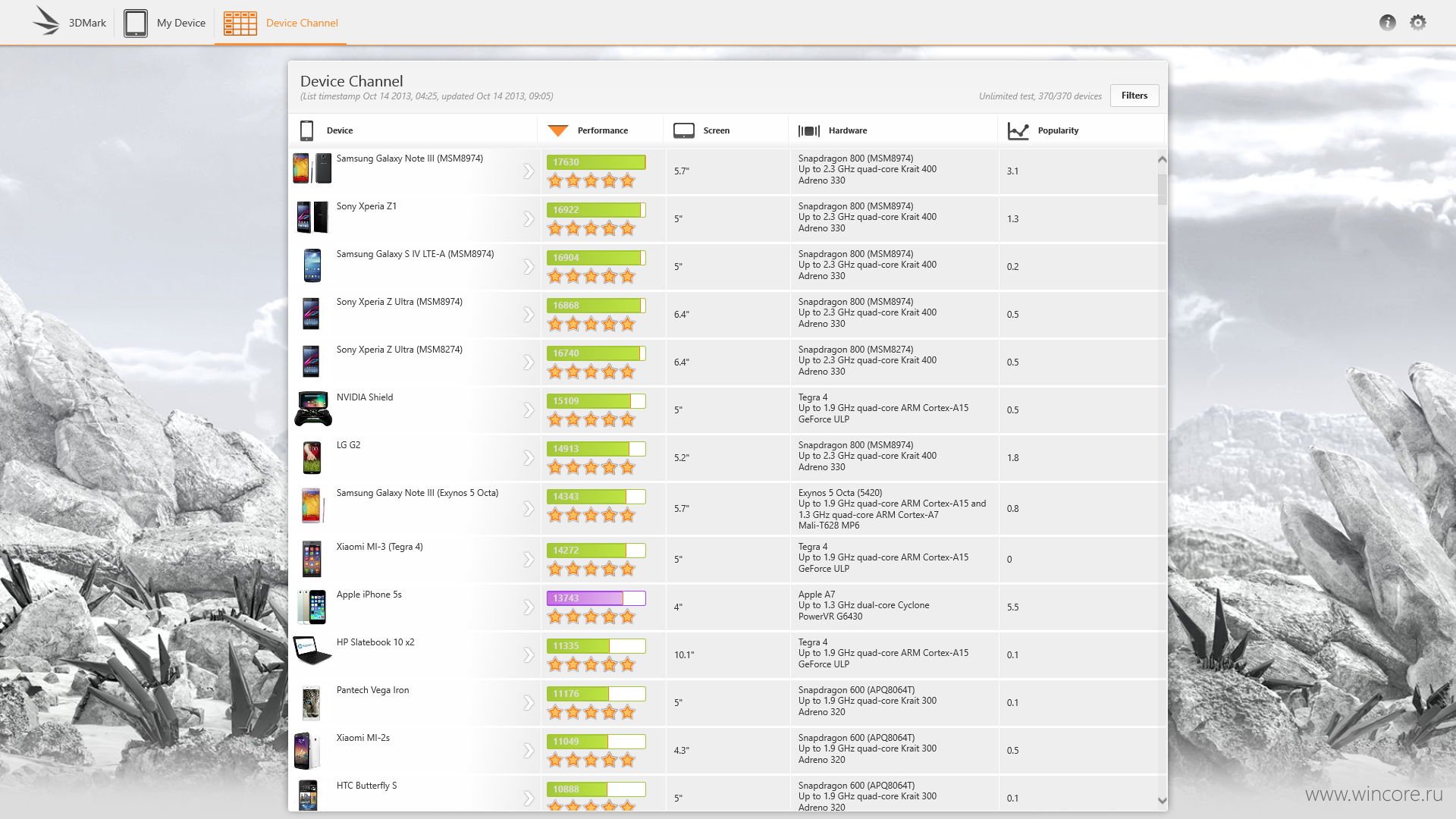Open Samsung Galaxy Note III (Exynos 5 Octa)
Image resolution: width=1456 pixels, height=819 pixels.
[x=417, y=493]
